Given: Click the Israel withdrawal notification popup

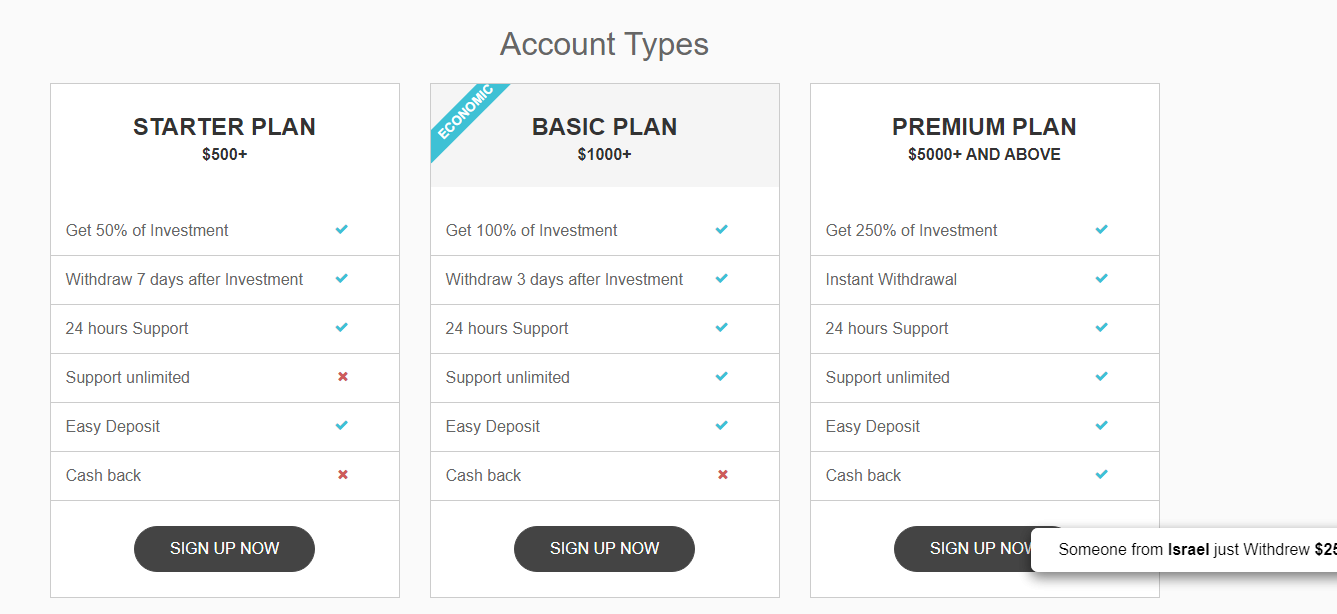Looking at the screenshot, I should click(x=1184, y=549).
